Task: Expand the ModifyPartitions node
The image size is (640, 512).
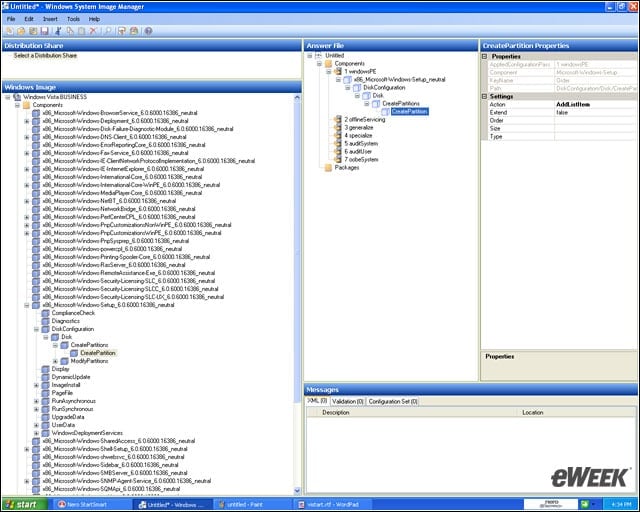Action: click(55, 361)
